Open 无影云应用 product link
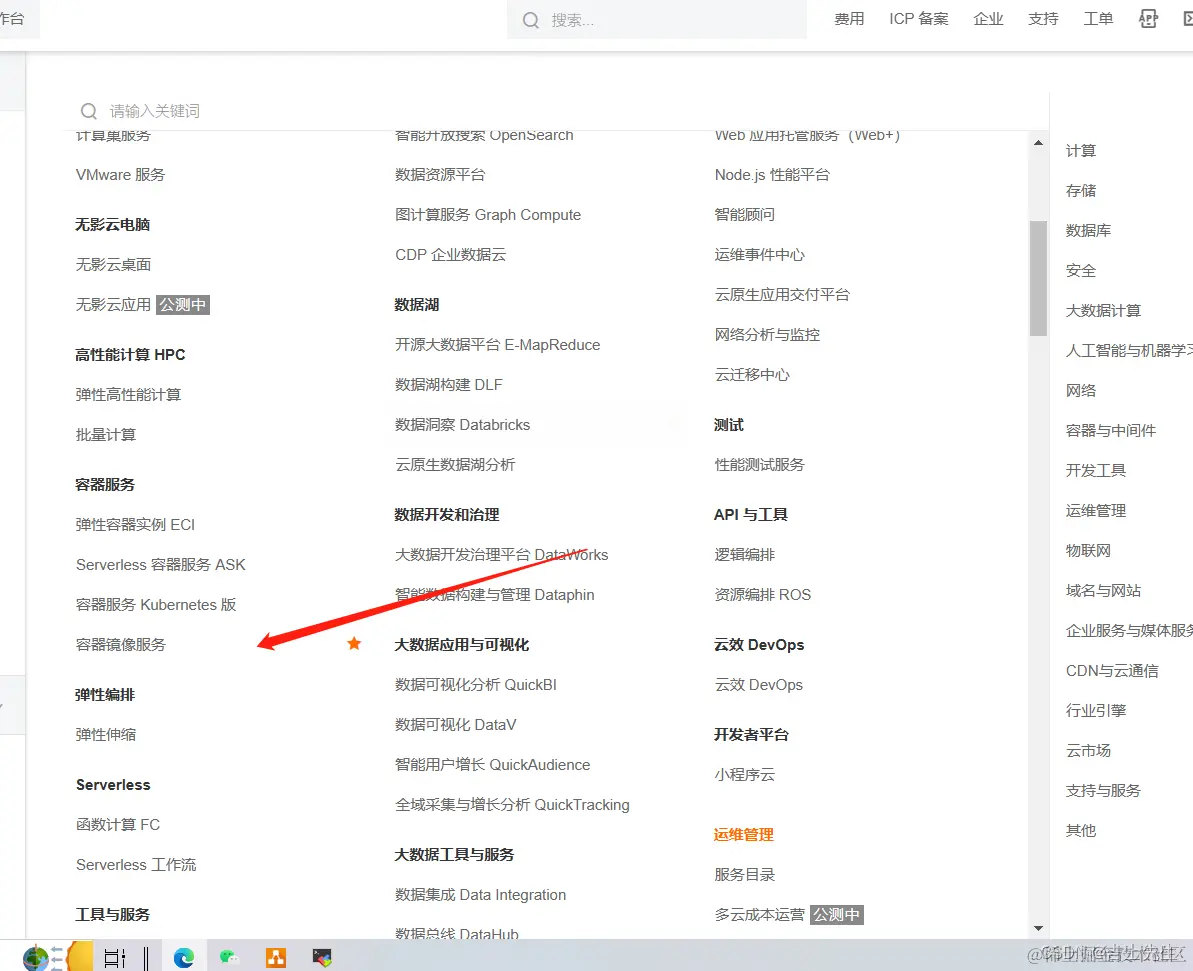Viewport: 1193px width, 971px height. [113, 304]
